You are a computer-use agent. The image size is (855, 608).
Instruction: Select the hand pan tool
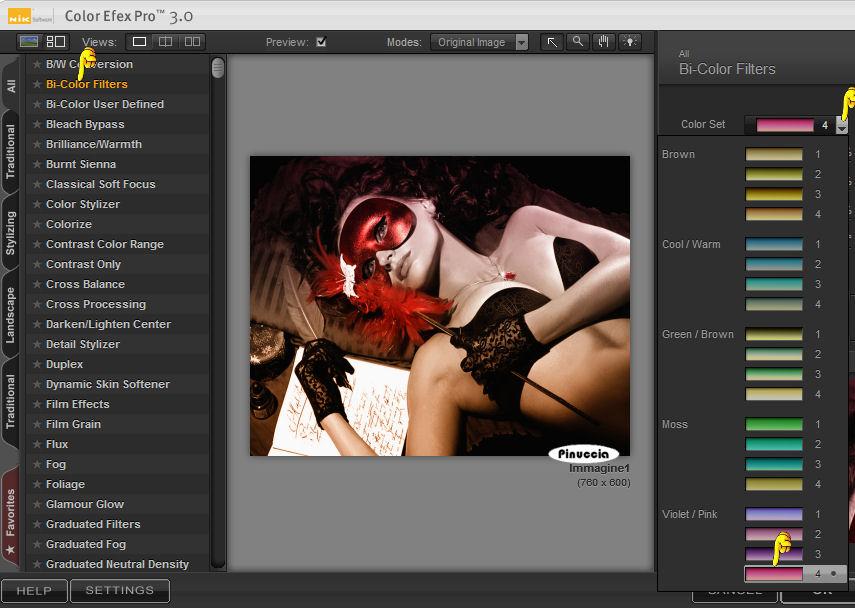[604, 42]
